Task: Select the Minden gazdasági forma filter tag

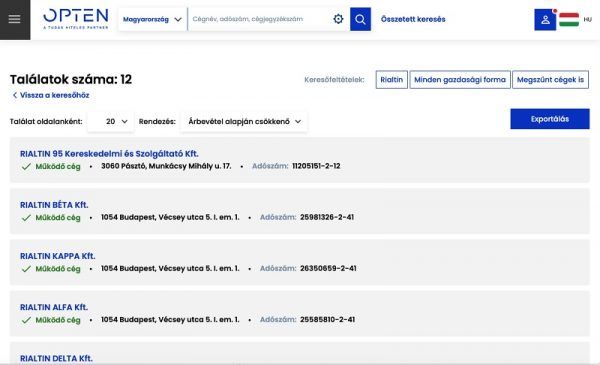Action: (460, 80)
